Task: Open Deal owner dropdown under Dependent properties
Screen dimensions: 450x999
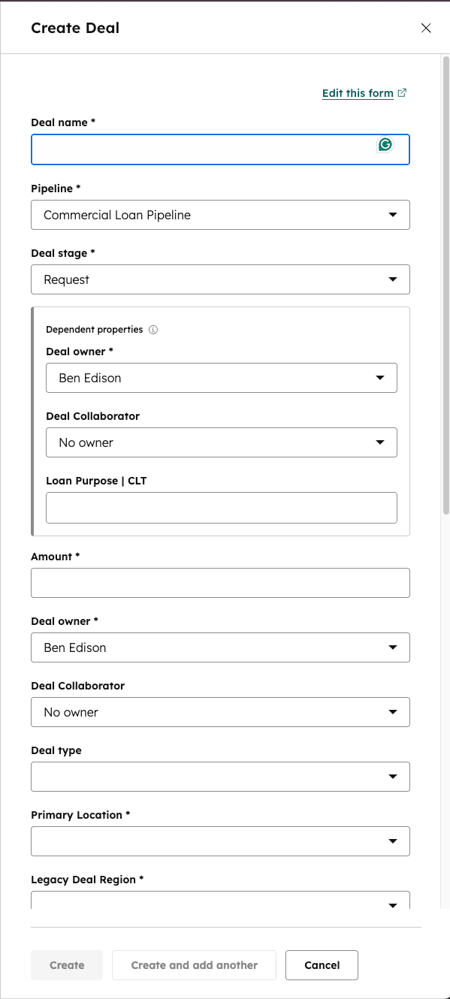Action: coord(221,378)
